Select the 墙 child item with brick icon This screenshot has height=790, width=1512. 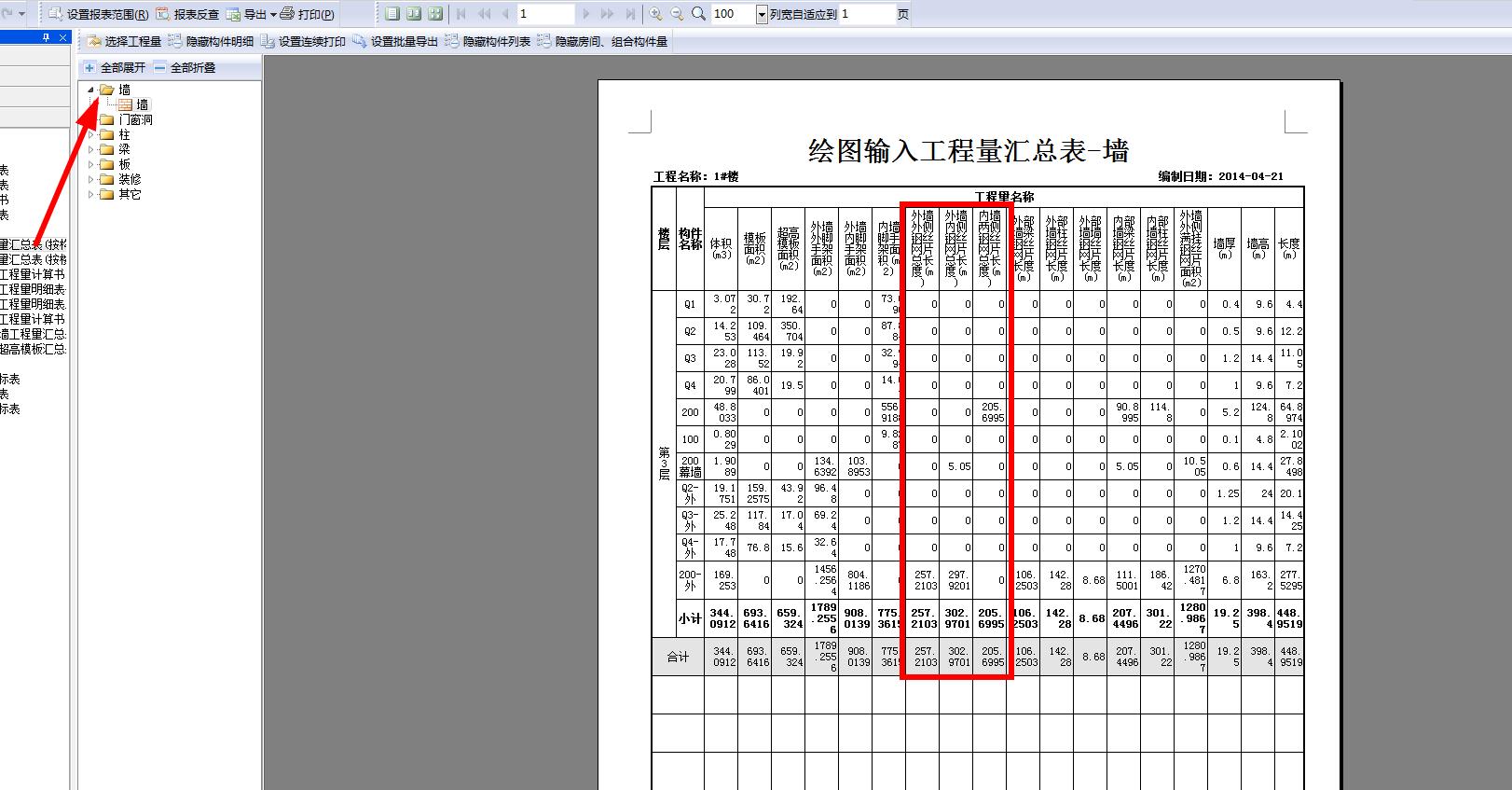[133, 104]
